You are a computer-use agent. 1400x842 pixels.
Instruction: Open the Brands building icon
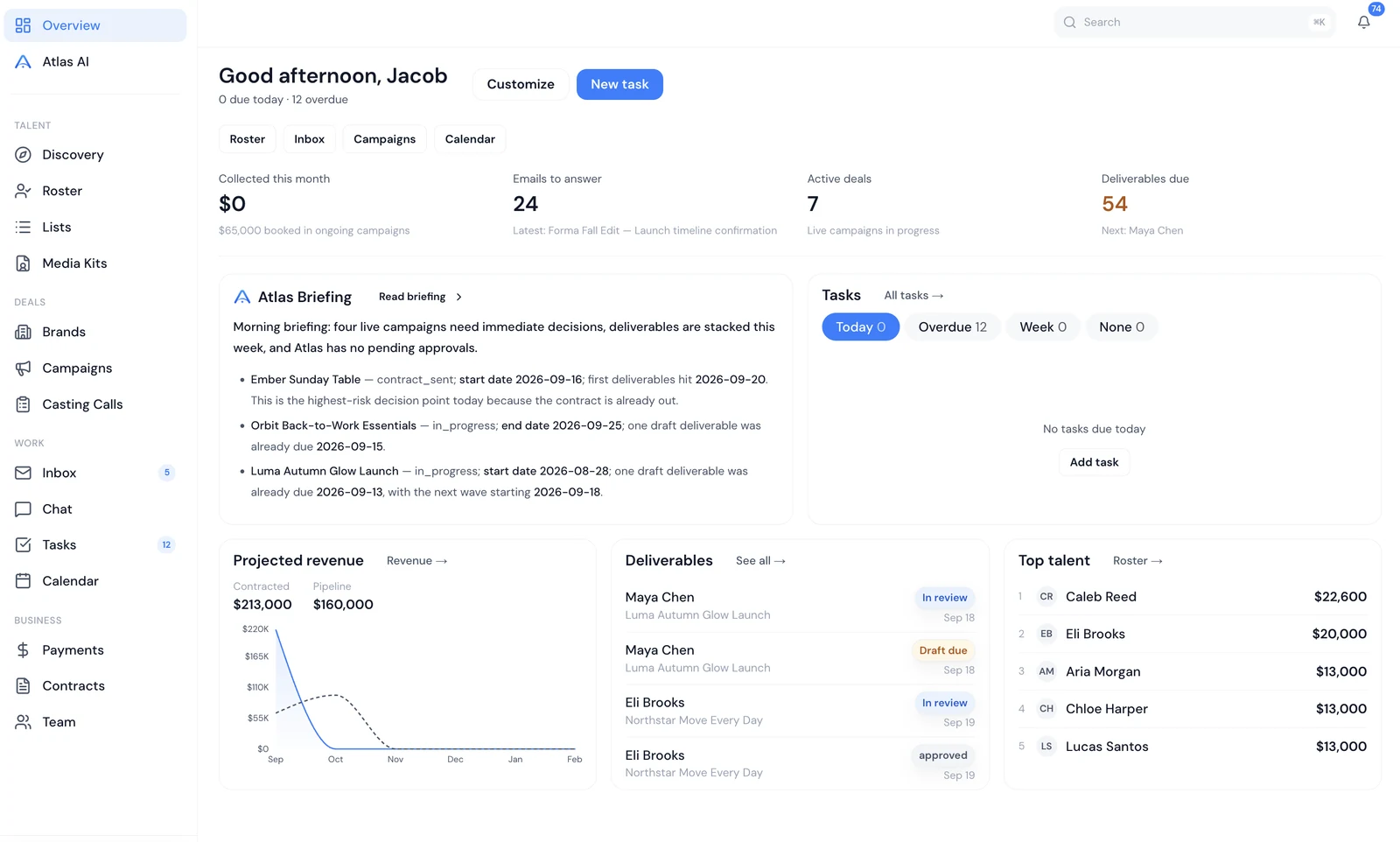[x=24, y=332]
